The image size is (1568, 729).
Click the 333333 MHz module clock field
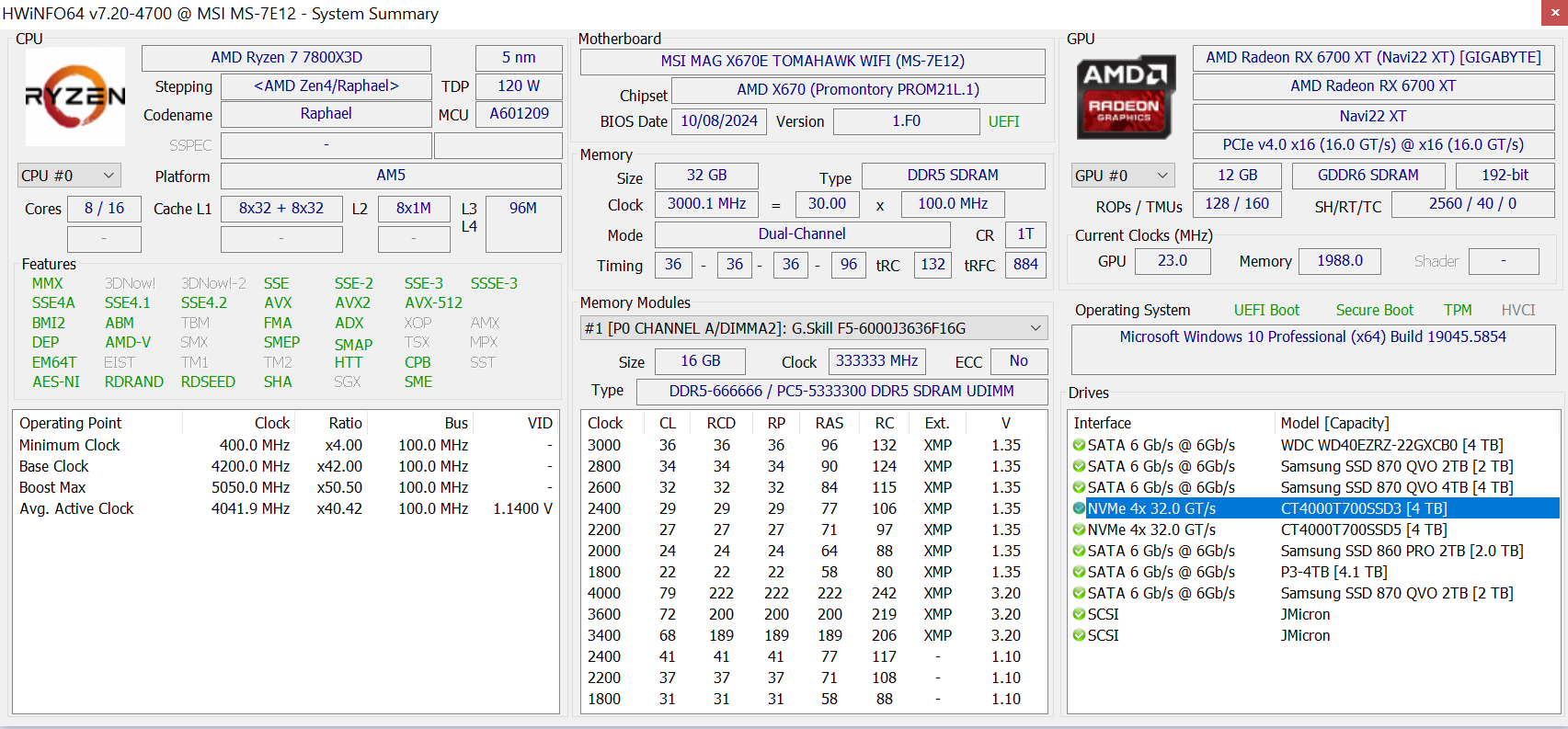876,361
